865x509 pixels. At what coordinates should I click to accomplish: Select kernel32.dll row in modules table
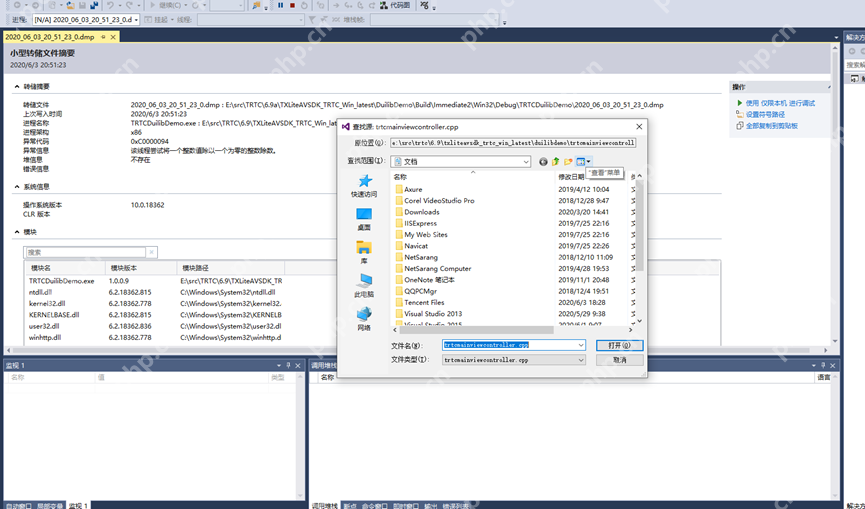(156, 303)
